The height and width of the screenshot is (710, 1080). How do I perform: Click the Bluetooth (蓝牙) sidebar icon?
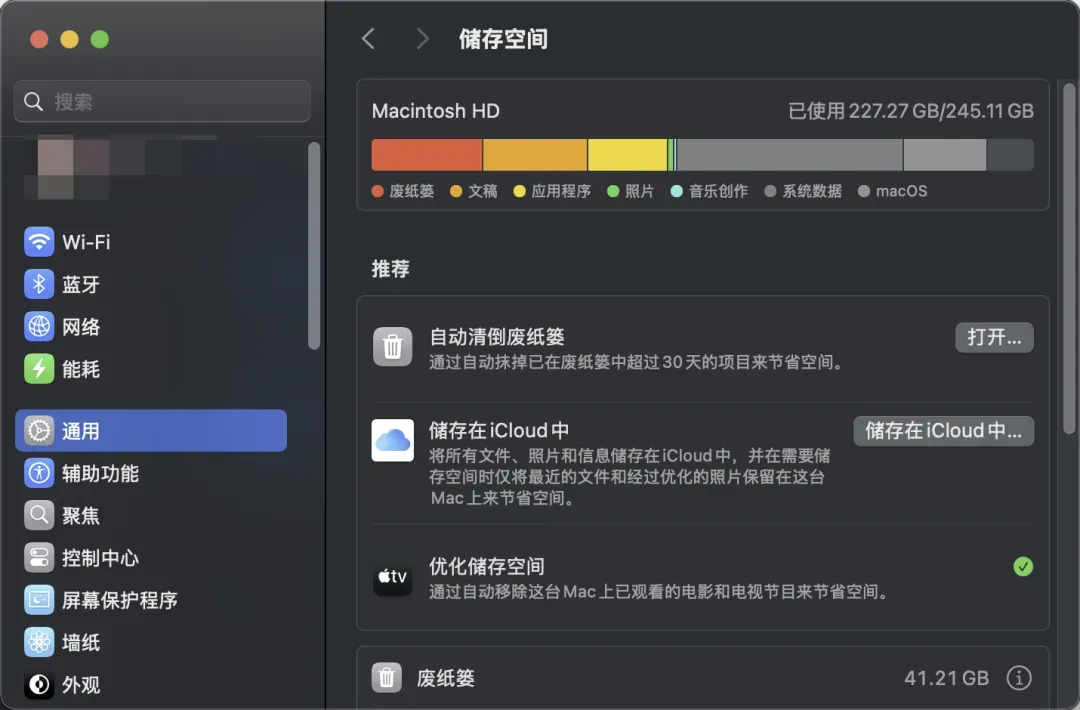point(39,285)
